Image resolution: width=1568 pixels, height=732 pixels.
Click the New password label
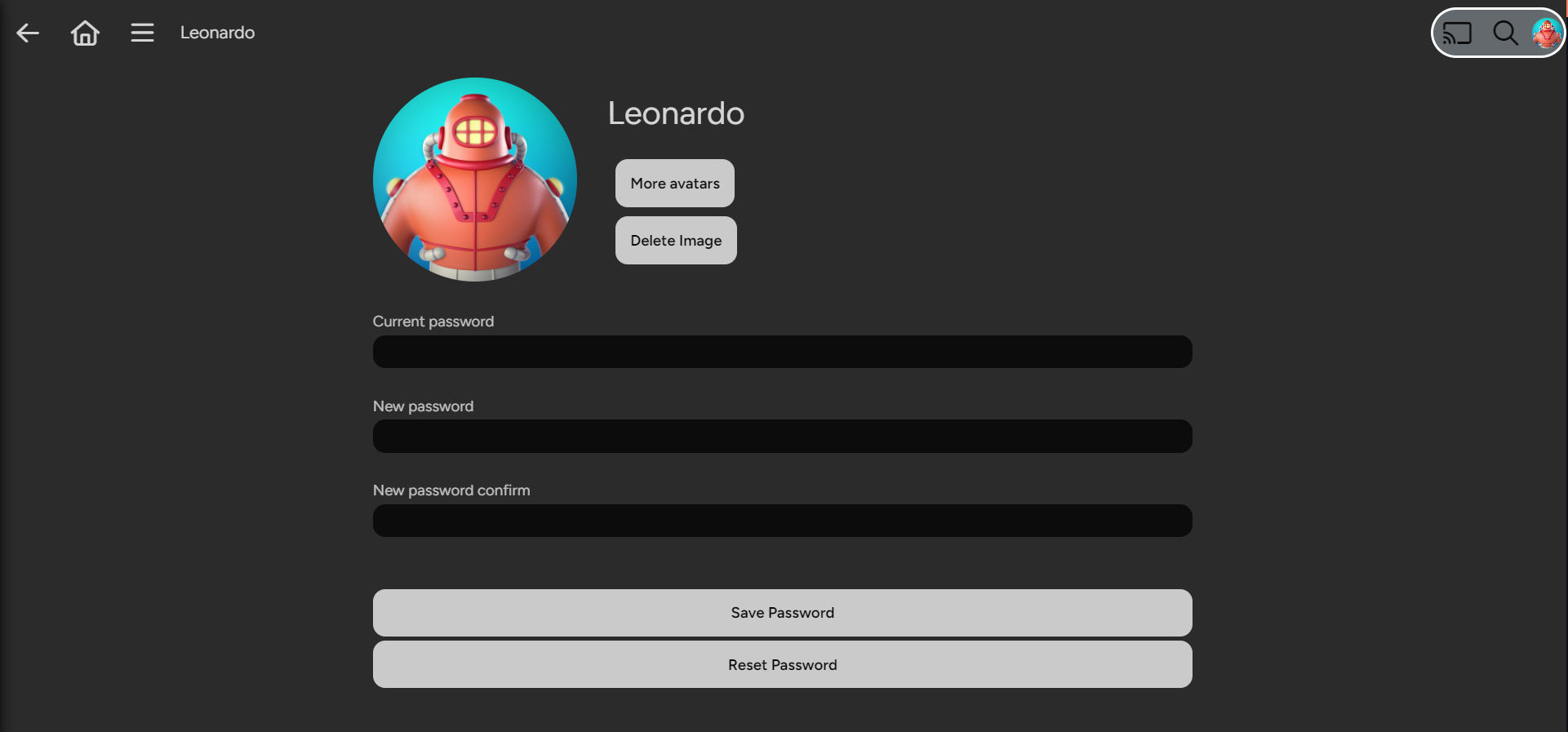point(423,406)
